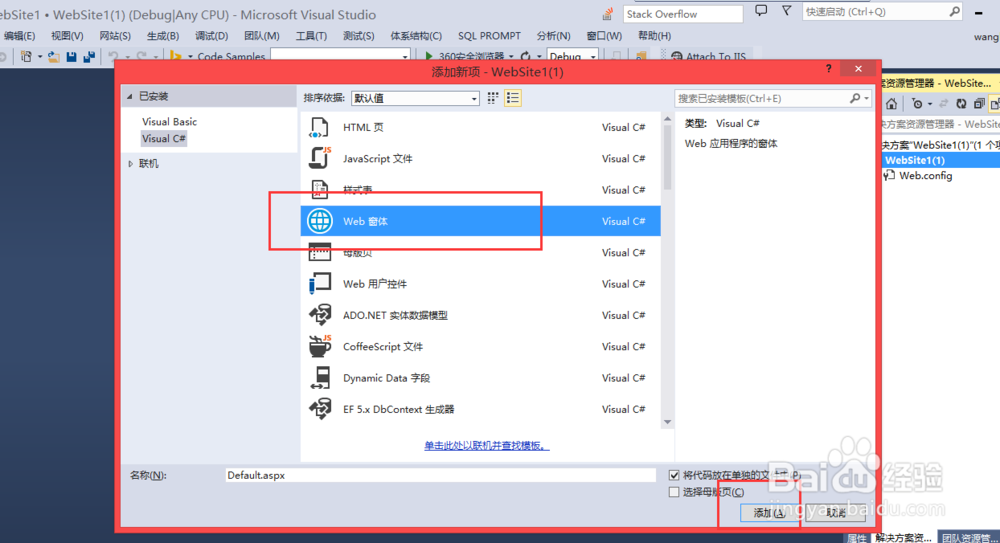The width and height of the screenshot is (1000, 543).
Task: Open search options dropdown arrow in template search
Action: coord(866,98)
